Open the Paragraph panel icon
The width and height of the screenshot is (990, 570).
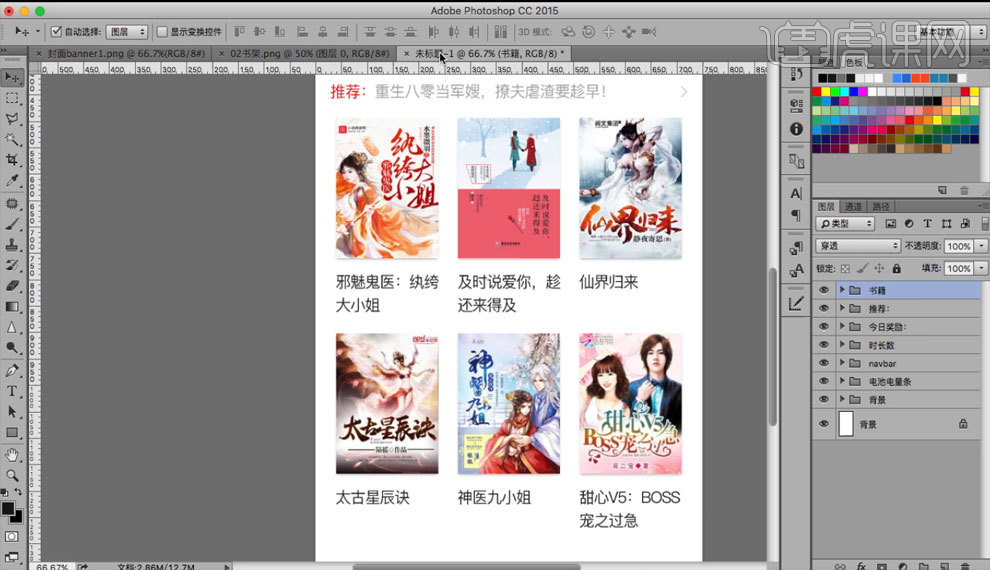tap(796, 216)
